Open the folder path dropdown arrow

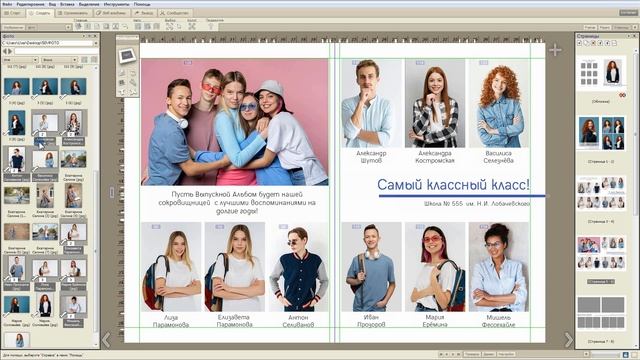coord(96,43)
